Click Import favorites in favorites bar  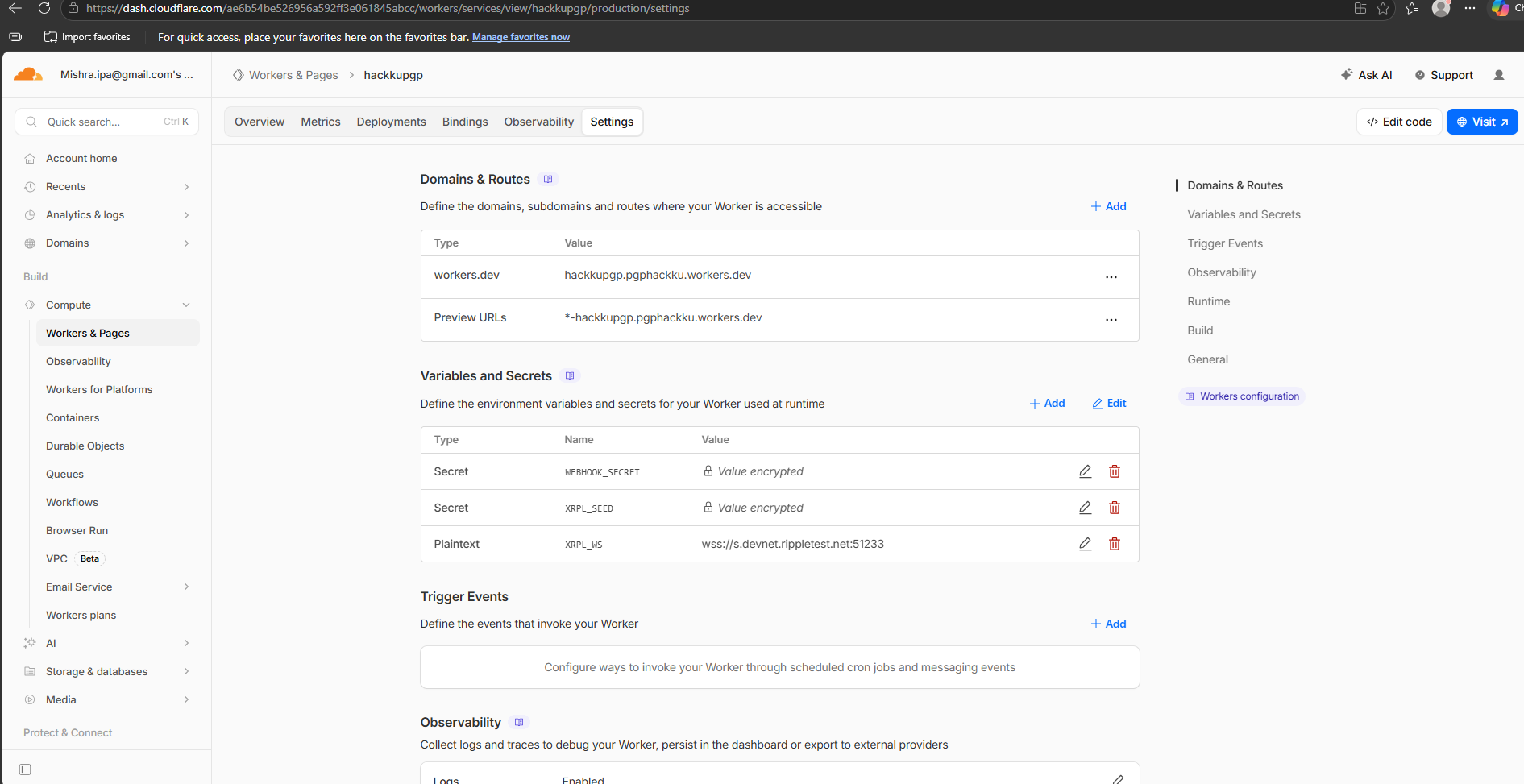click(87, 37)
